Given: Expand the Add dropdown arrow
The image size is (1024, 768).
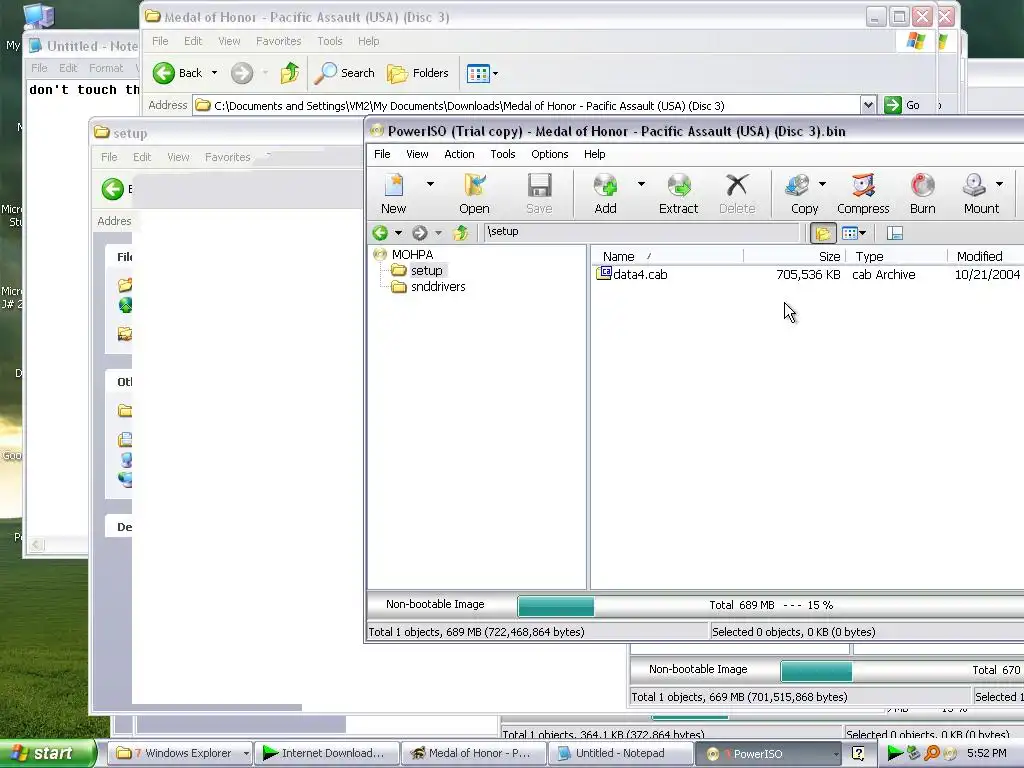Looking at the screenshot, I should coord(641,184).
